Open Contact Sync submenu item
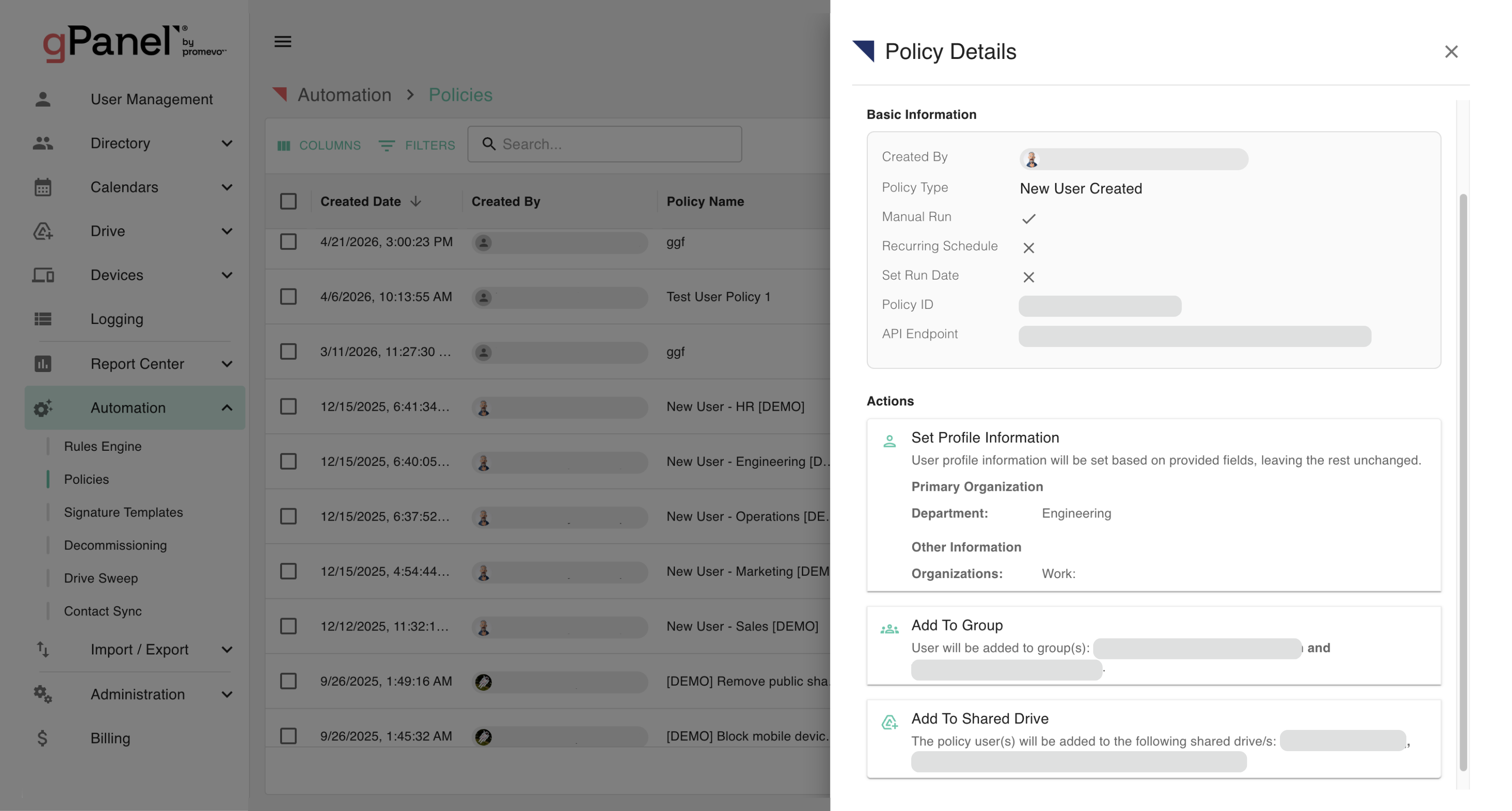The height and width of the screenshot is (811, 1512). point(103,611)
